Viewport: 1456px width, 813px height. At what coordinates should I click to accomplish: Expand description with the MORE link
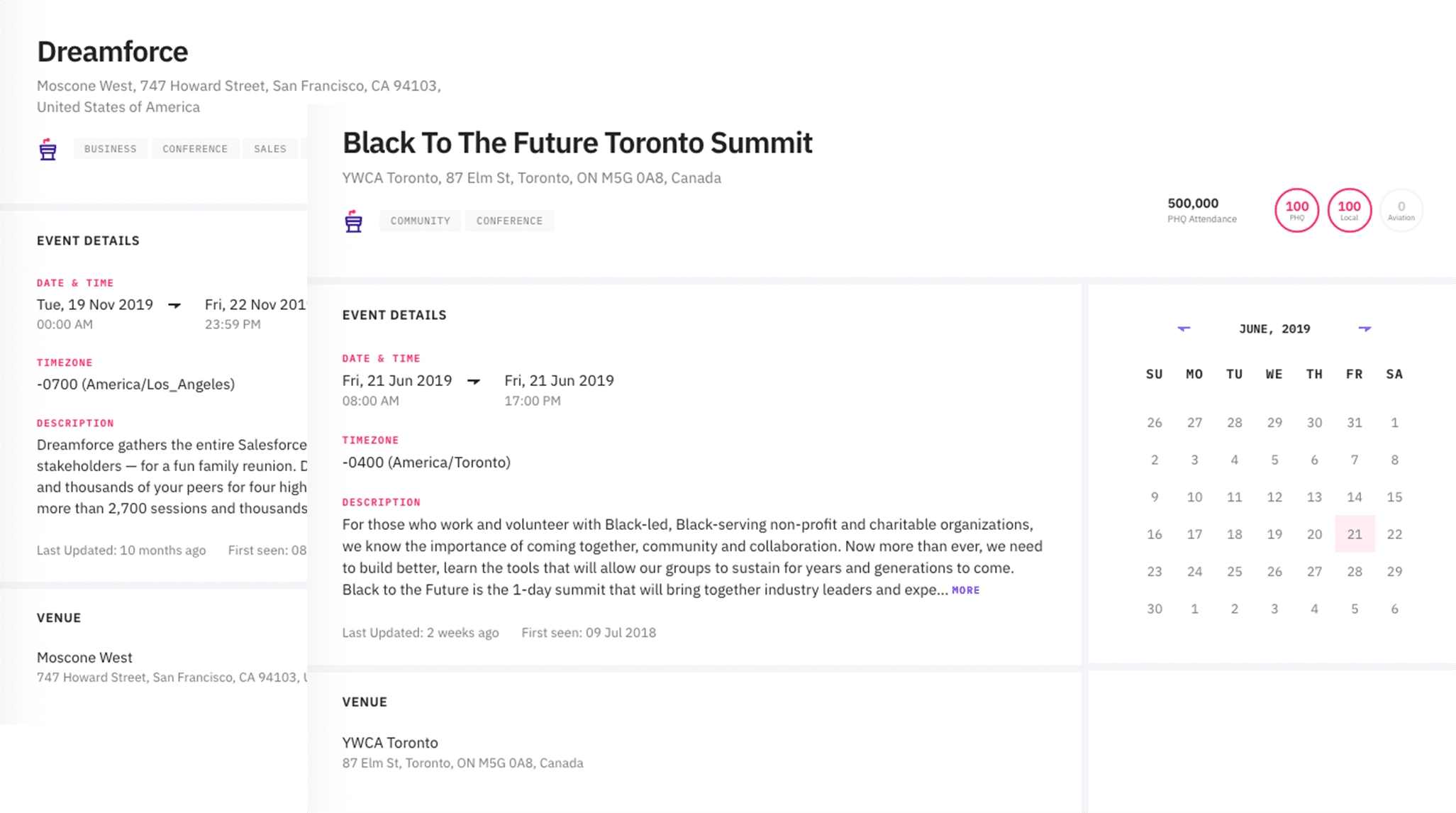[x=965, y=590]
